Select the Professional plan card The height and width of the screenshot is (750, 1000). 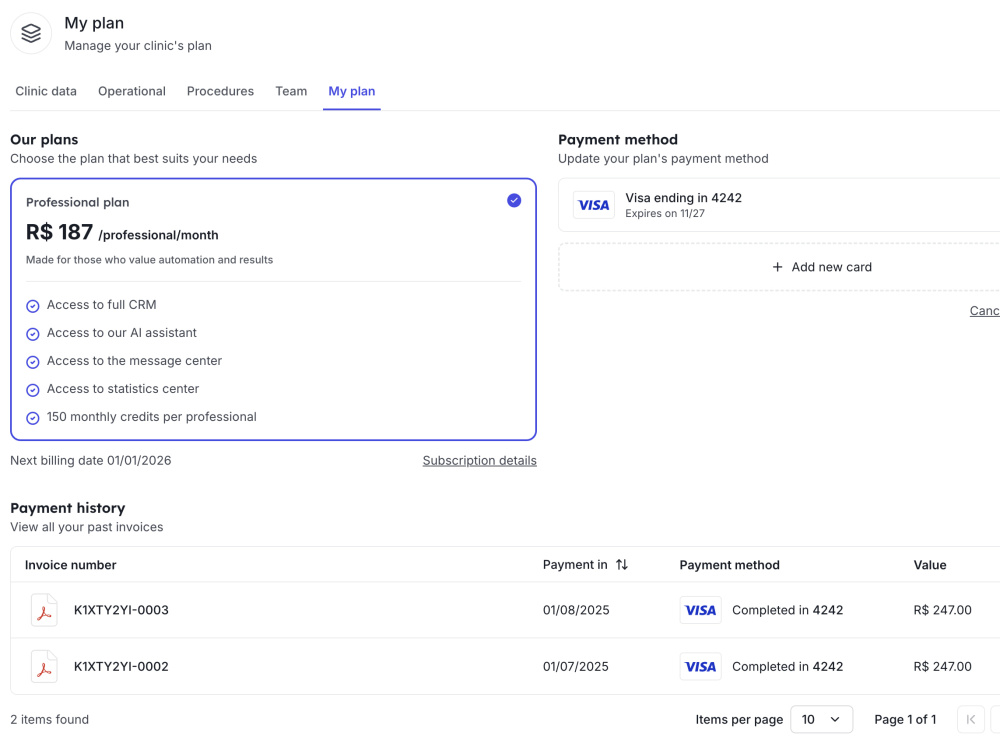274,309
